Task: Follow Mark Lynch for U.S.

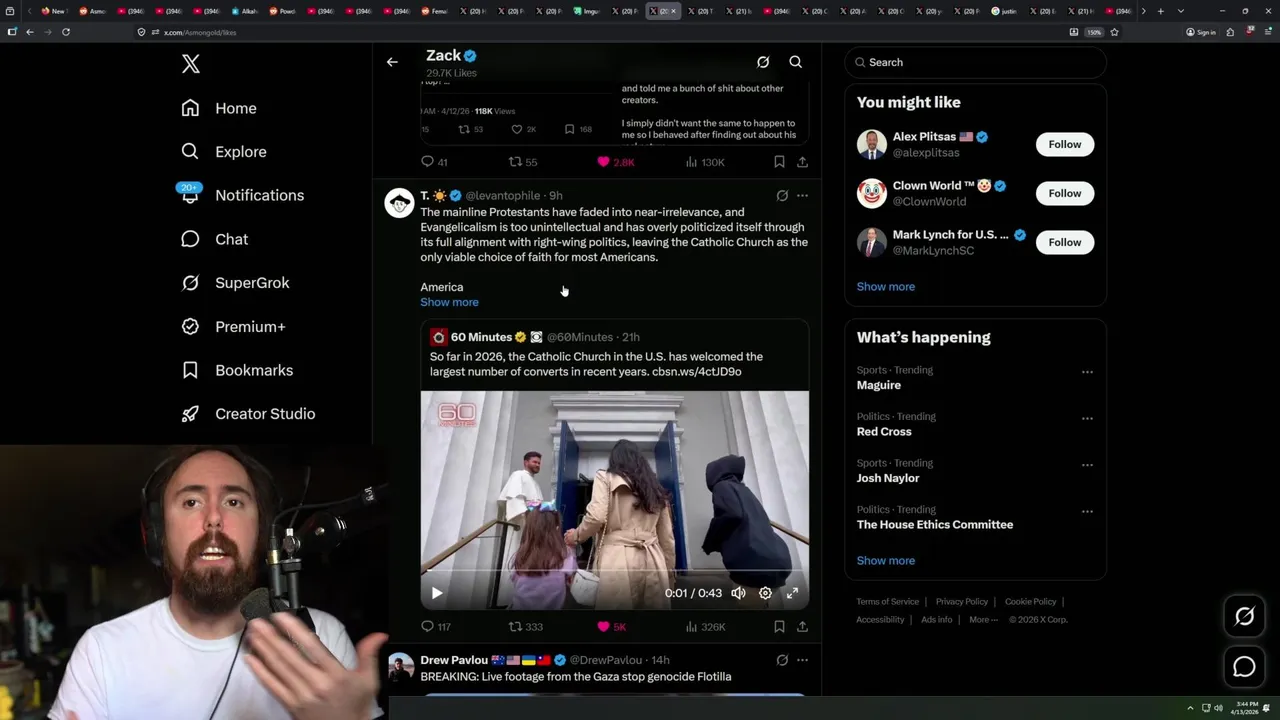Action: (x=1065, y=242)
